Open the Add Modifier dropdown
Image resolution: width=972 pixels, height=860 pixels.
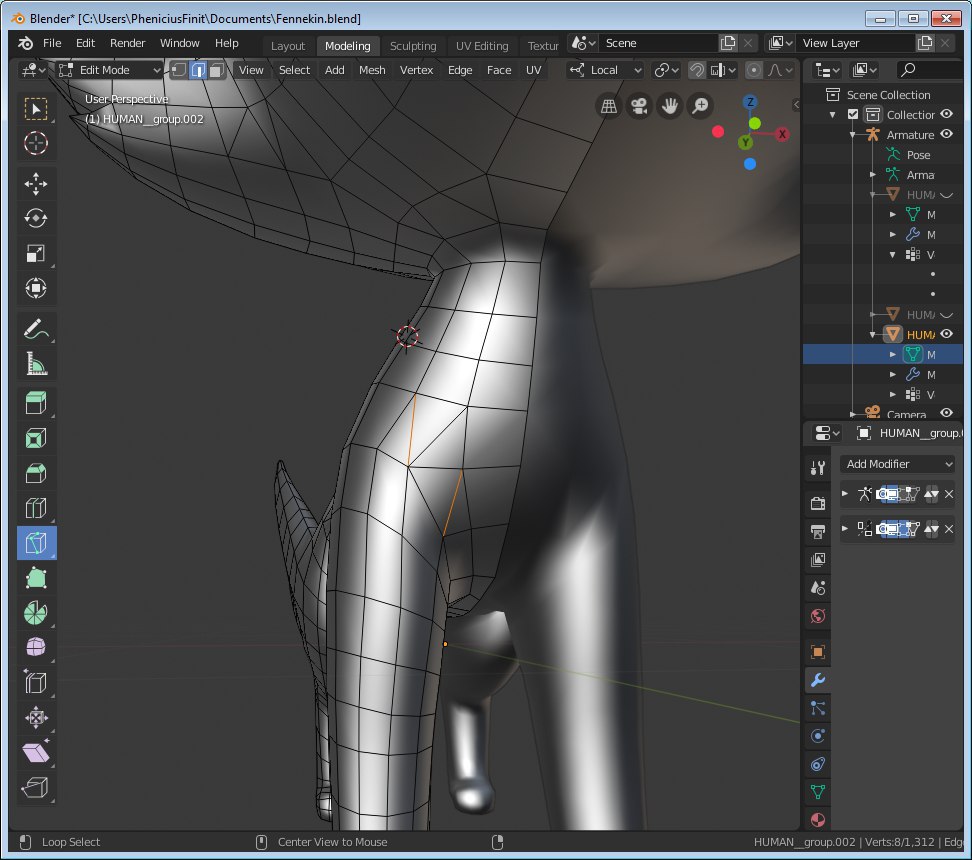point(898,464)
